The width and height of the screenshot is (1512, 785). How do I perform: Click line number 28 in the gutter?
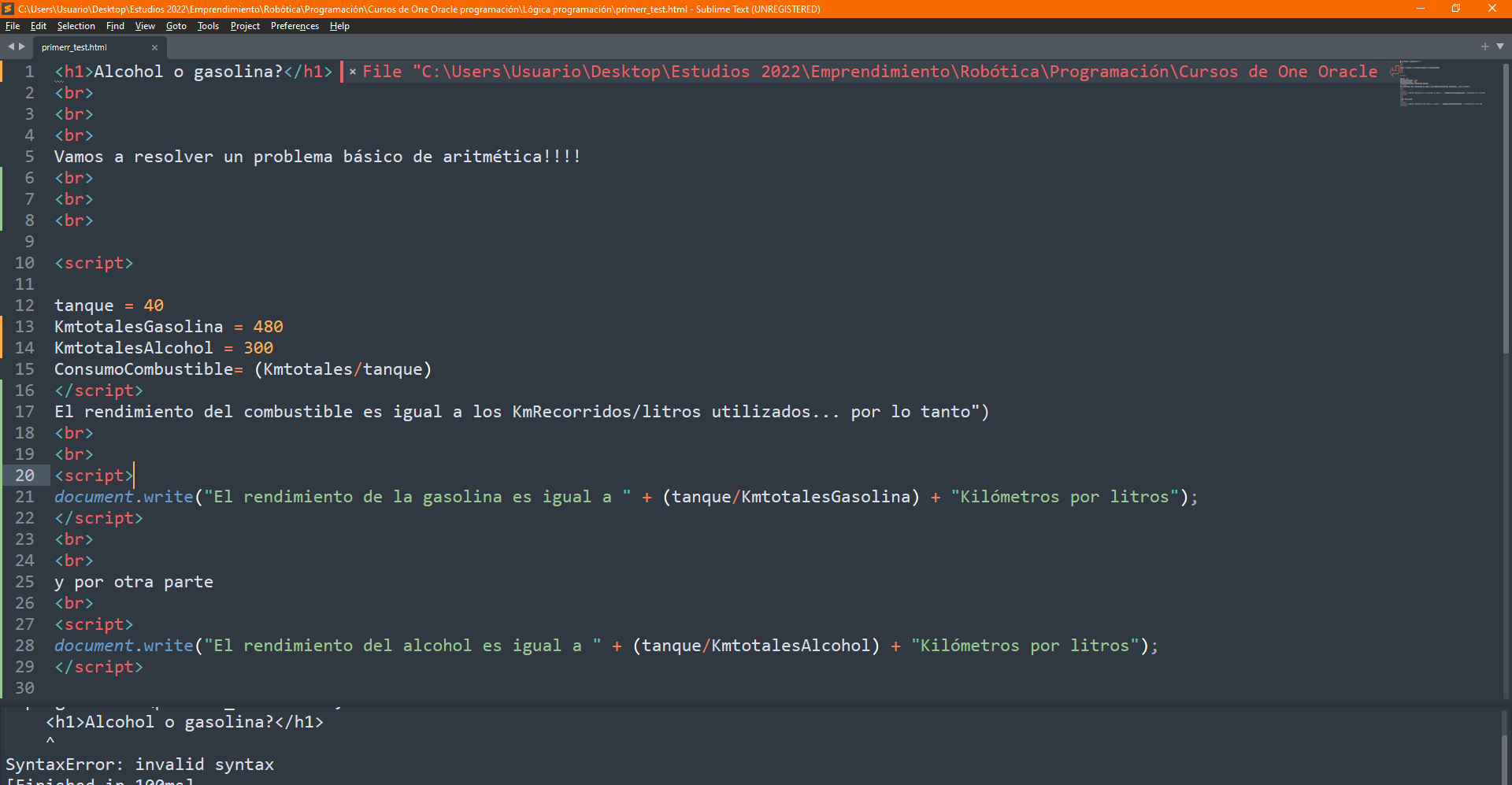[24, 646]
